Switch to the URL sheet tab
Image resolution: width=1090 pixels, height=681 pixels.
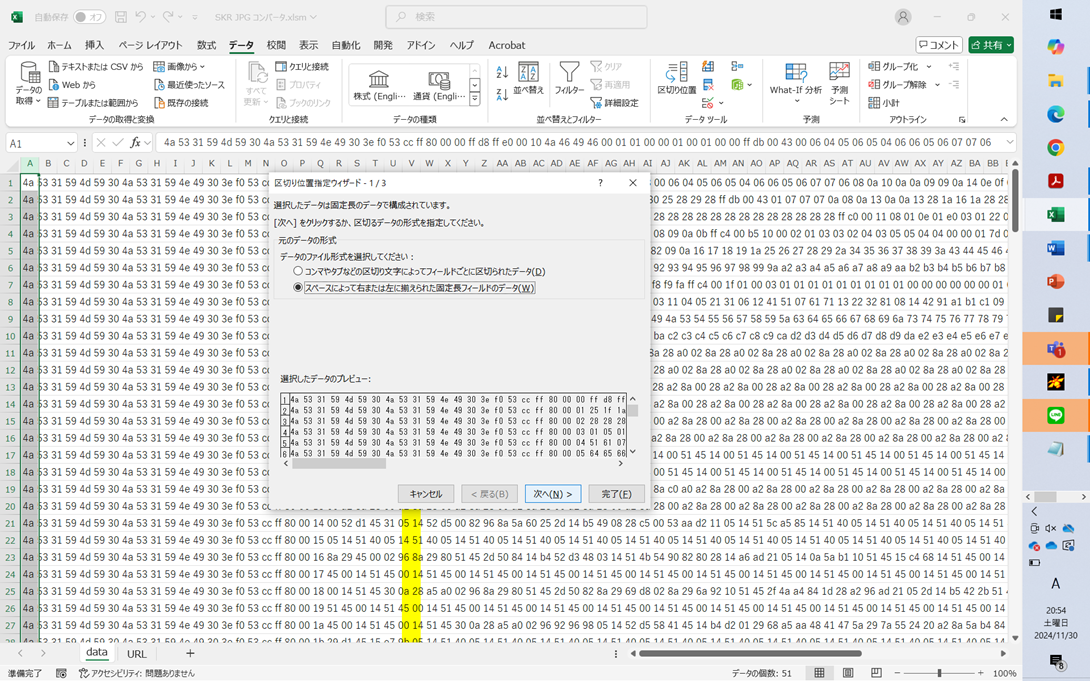(x=137, y=654)
